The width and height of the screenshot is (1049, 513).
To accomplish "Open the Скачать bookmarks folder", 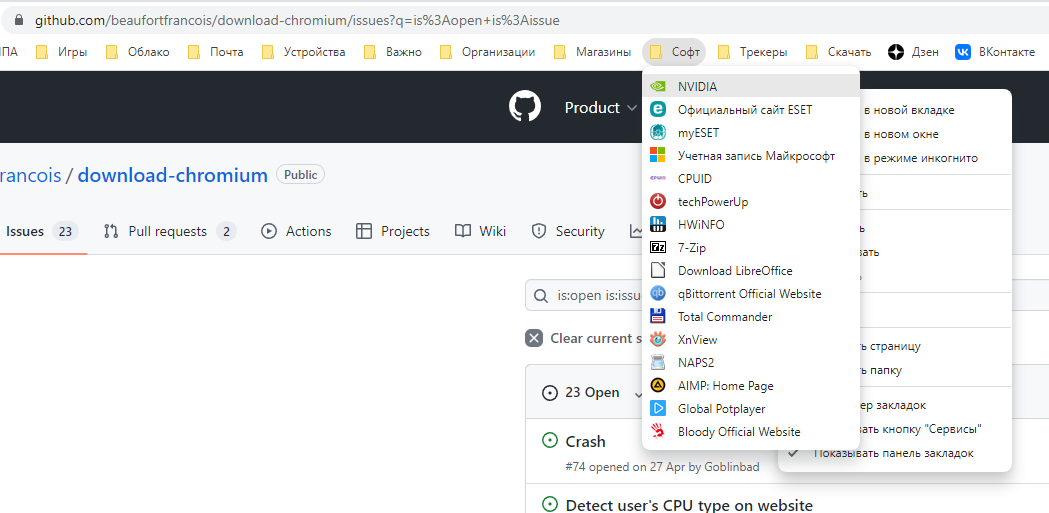I will (838, 52).
